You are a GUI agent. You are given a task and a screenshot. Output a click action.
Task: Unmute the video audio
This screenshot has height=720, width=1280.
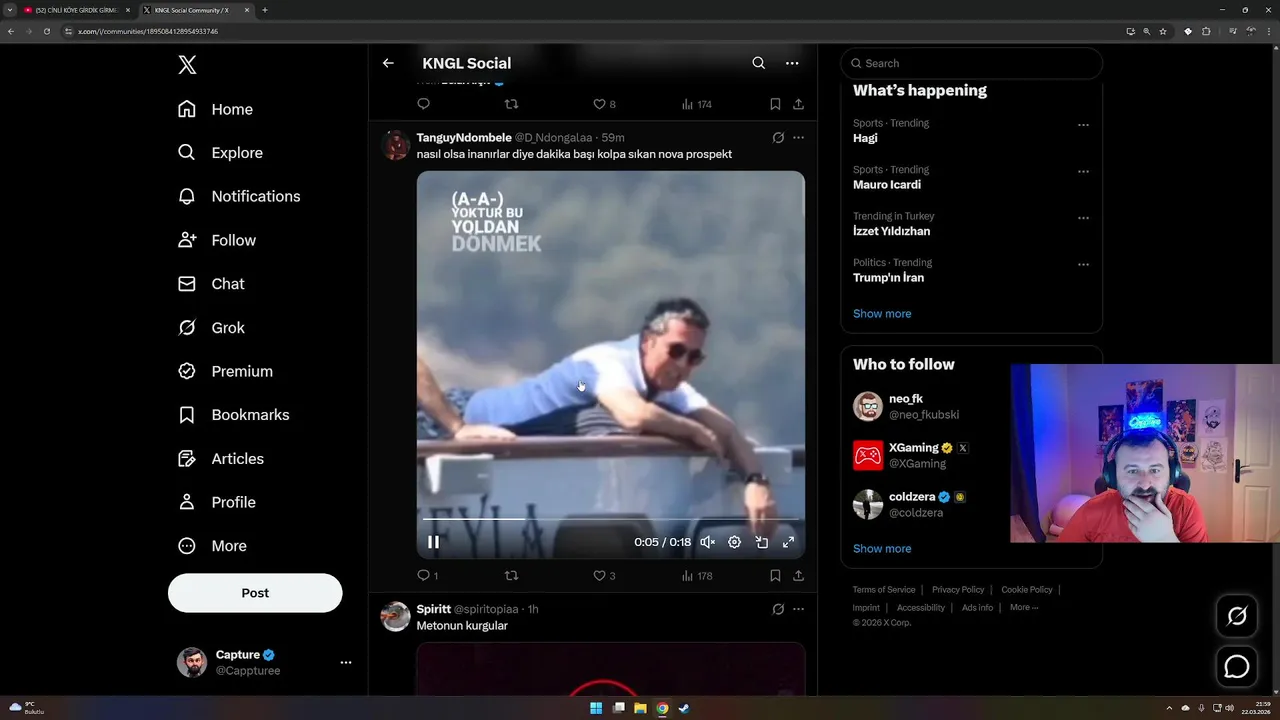707,542
